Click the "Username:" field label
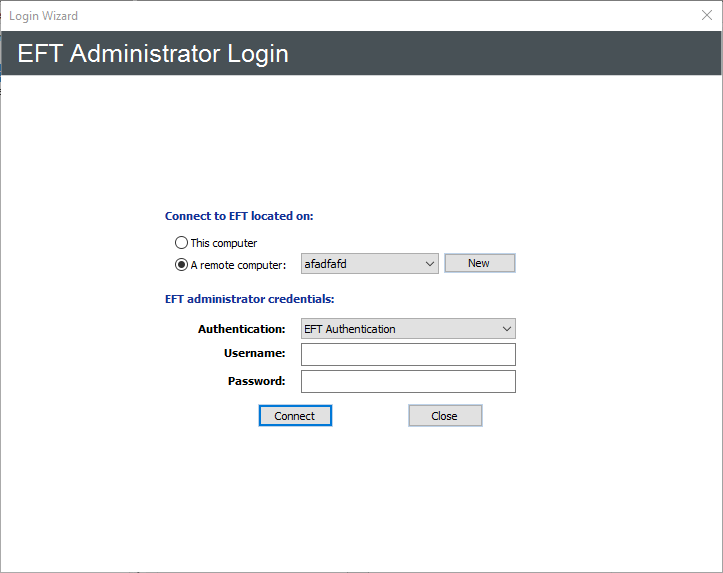723x573 pixels. pos(255,354)
